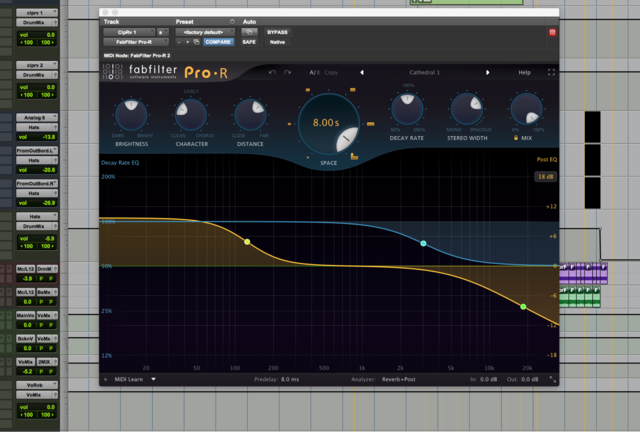This screenshot has height=432, width=640.
Task: Click the Out 0.0 dB output level
Action: 529,379
